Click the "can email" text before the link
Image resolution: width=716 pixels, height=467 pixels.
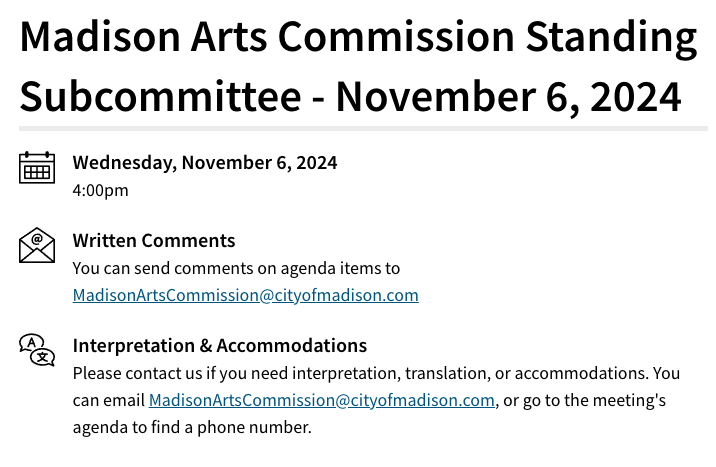coord(109,400)
